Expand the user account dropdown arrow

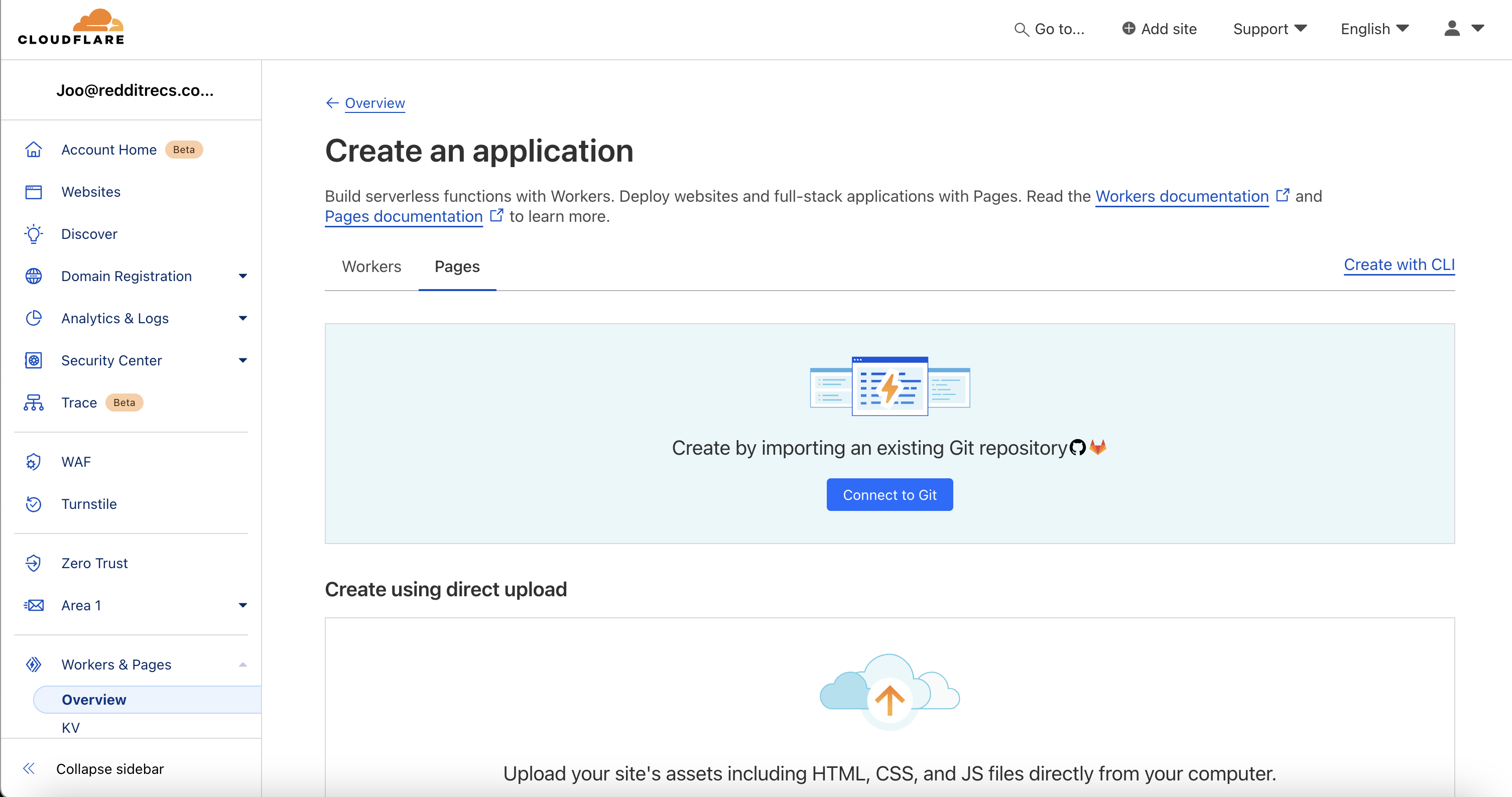pos(1477,28)
